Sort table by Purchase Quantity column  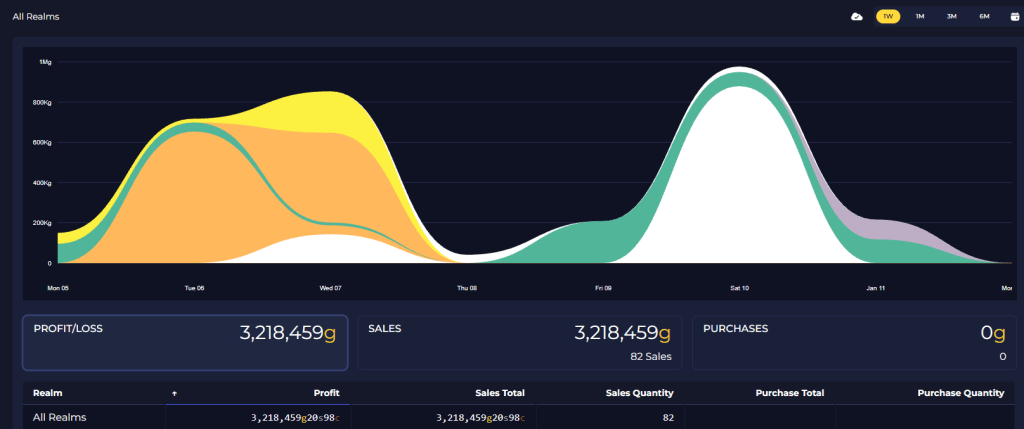pyautogui.click(x=960, y=394)
